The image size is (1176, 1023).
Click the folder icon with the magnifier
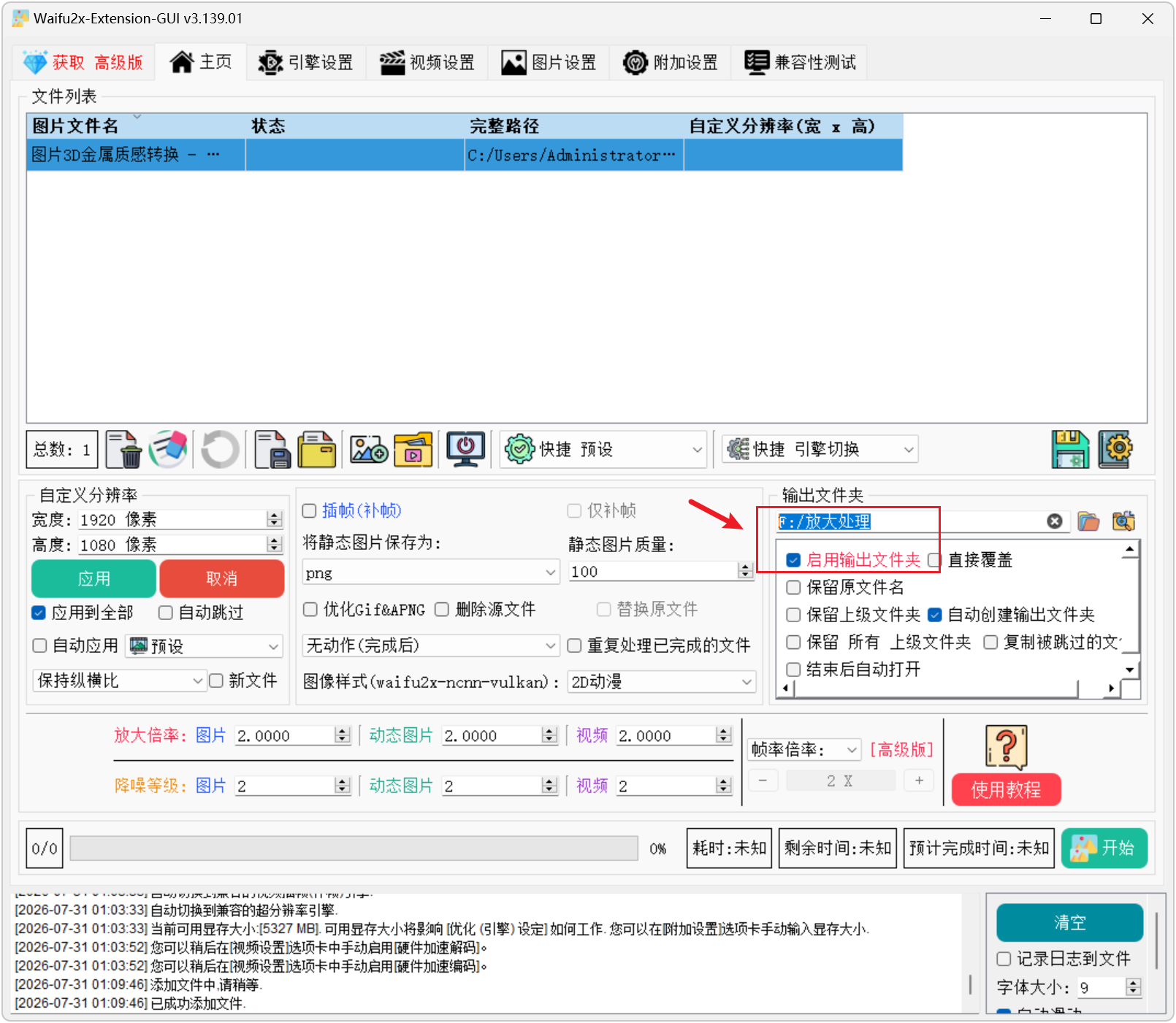click(x=1123, y=521)
